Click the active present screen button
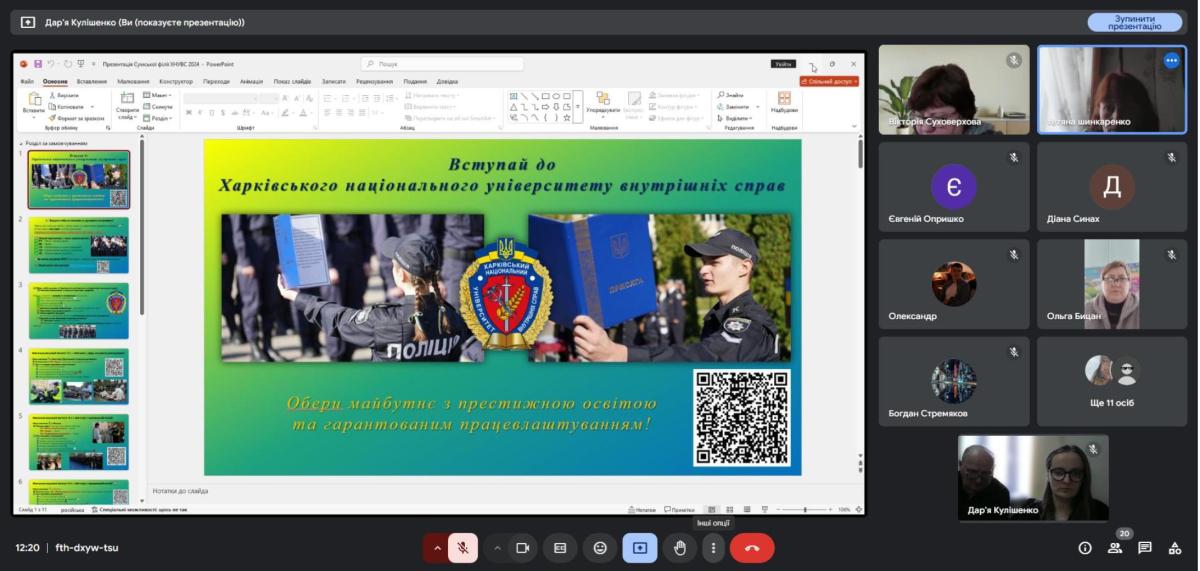 640,548
